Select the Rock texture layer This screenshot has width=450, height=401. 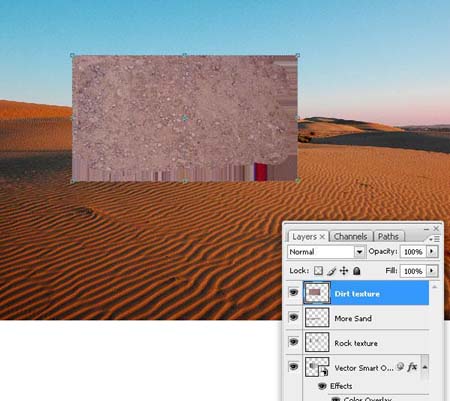367,343
